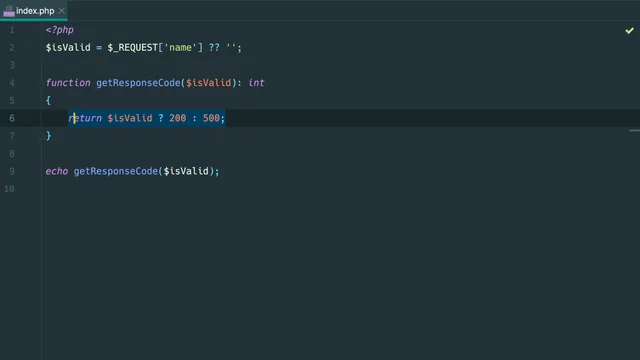640x360 pixels.
Task: Click the '$isValid' parameter in function signature
Action: 209,83
